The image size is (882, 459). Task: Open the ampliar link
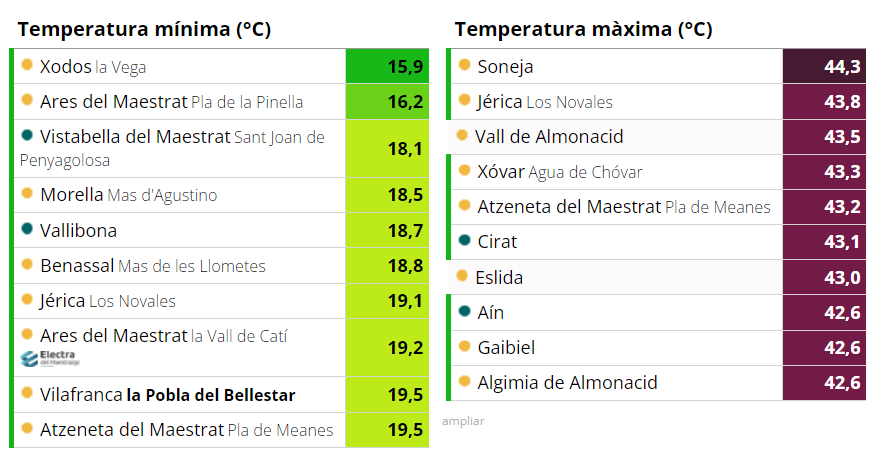[463, 421]
